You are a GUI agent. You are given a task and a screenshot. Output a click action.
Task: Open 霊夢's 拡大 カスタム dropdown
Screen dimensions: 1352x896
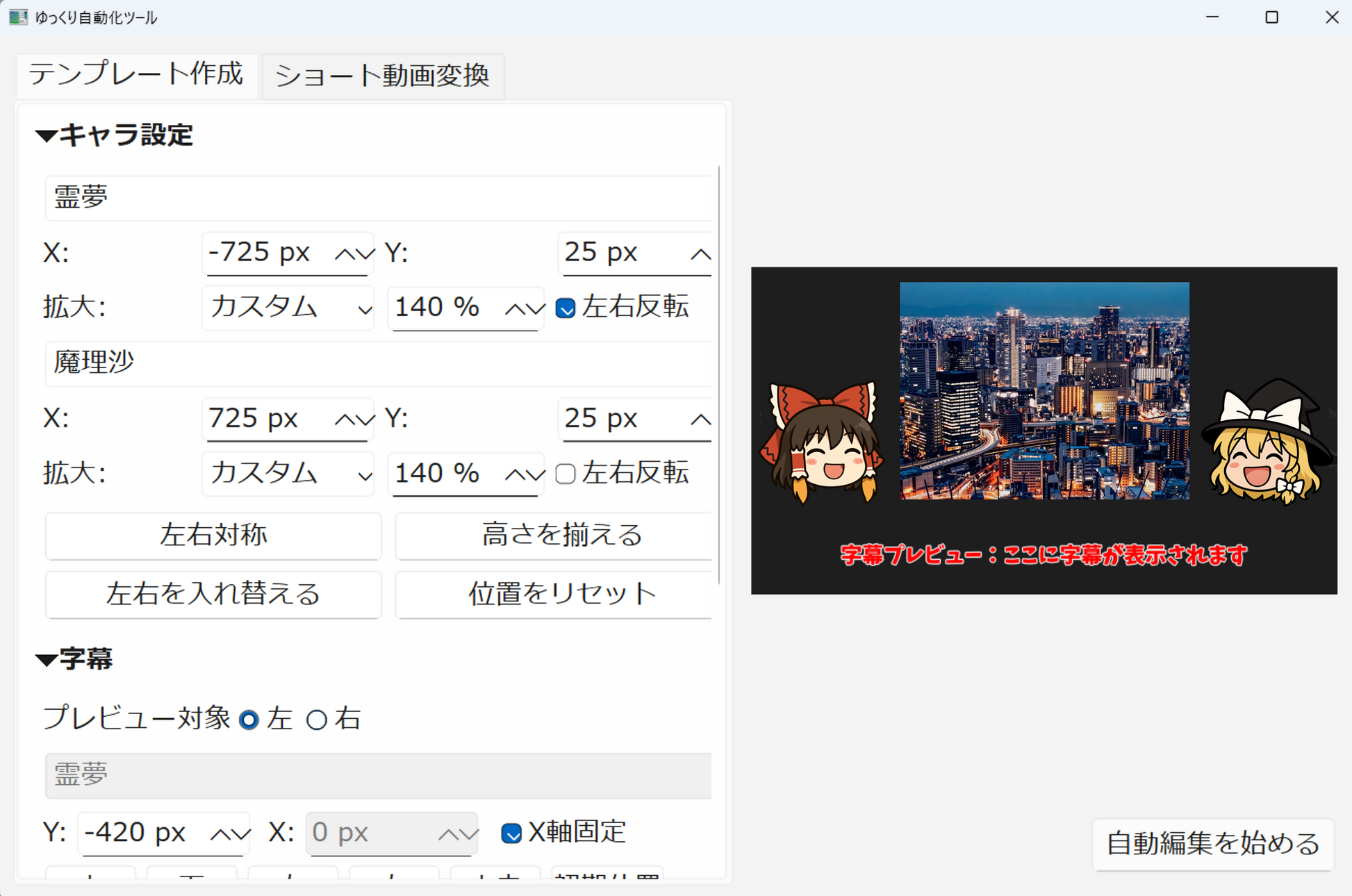pos(288,307)
